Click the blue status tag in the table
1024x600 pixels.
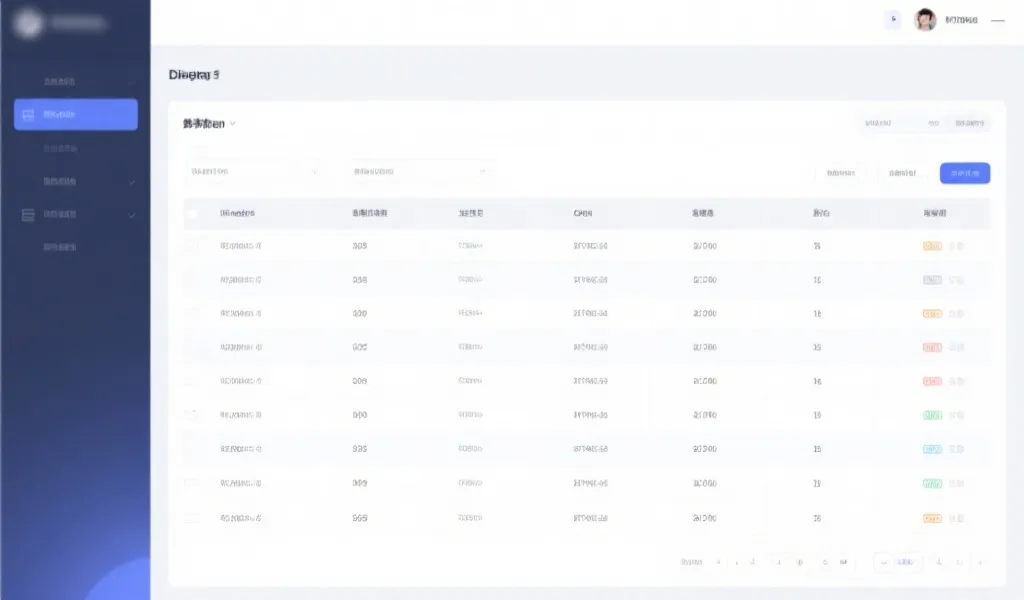point(932,450)
